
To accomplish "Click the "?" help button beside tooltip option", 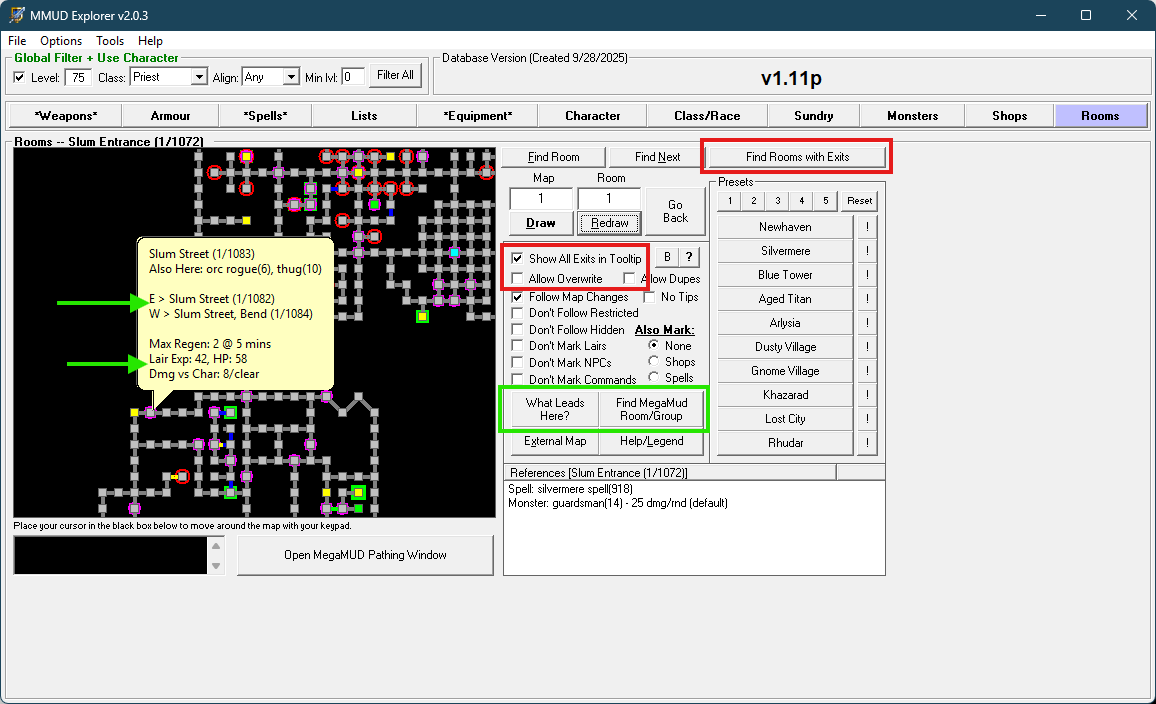I will pos(689,258).
